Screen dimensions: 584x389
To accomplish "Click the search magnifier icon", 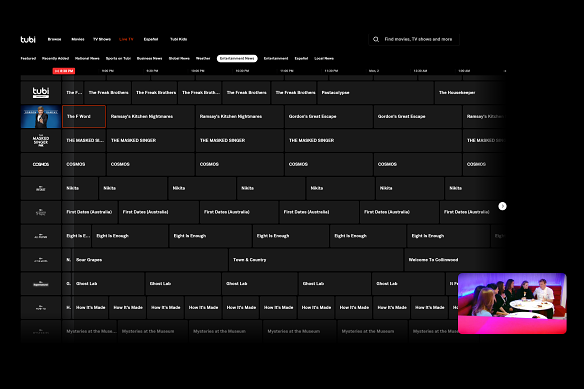I will [x=376, y=39].
